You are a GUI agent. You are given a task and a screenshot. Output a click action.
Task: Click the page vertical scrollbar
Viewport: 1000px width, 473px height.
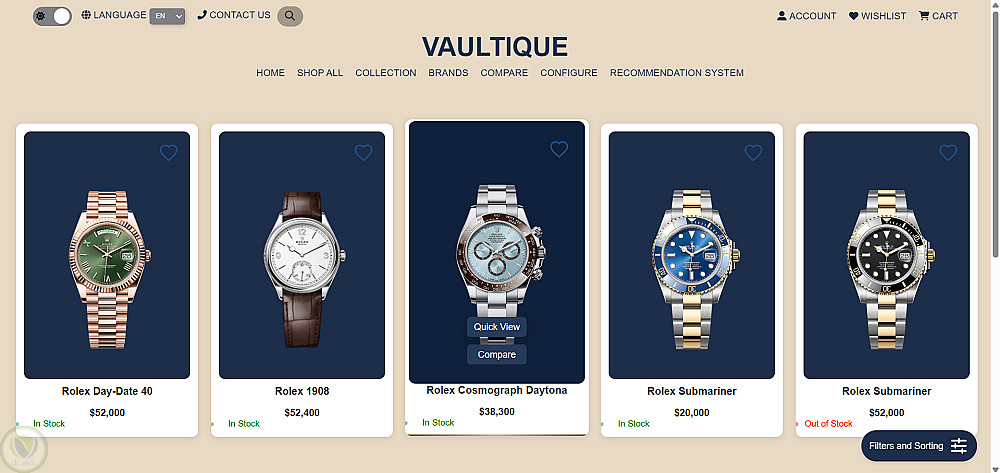point(995,236)
